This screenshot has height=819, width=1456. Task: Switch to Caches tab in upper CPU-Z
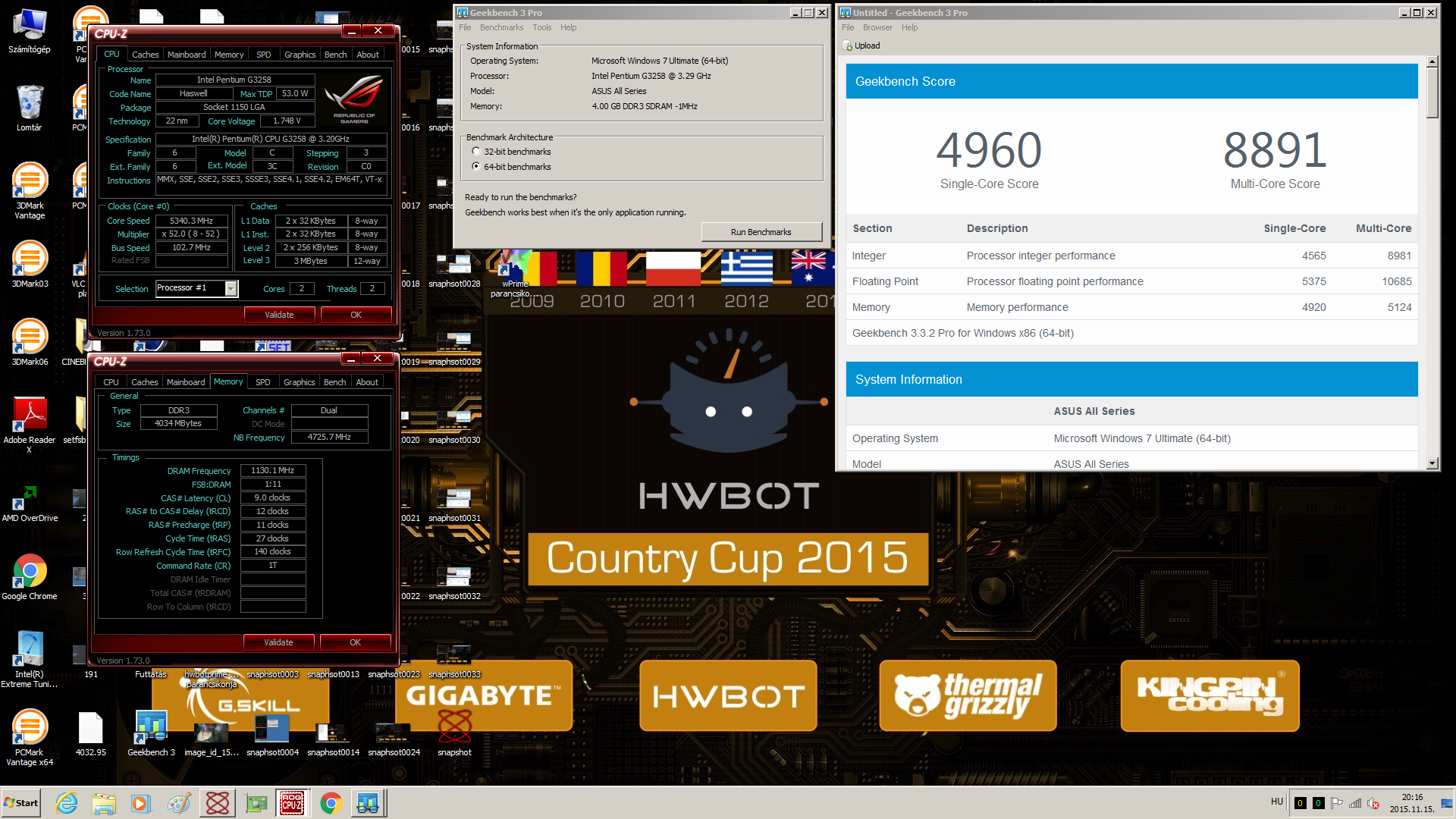tap(145, 55)
